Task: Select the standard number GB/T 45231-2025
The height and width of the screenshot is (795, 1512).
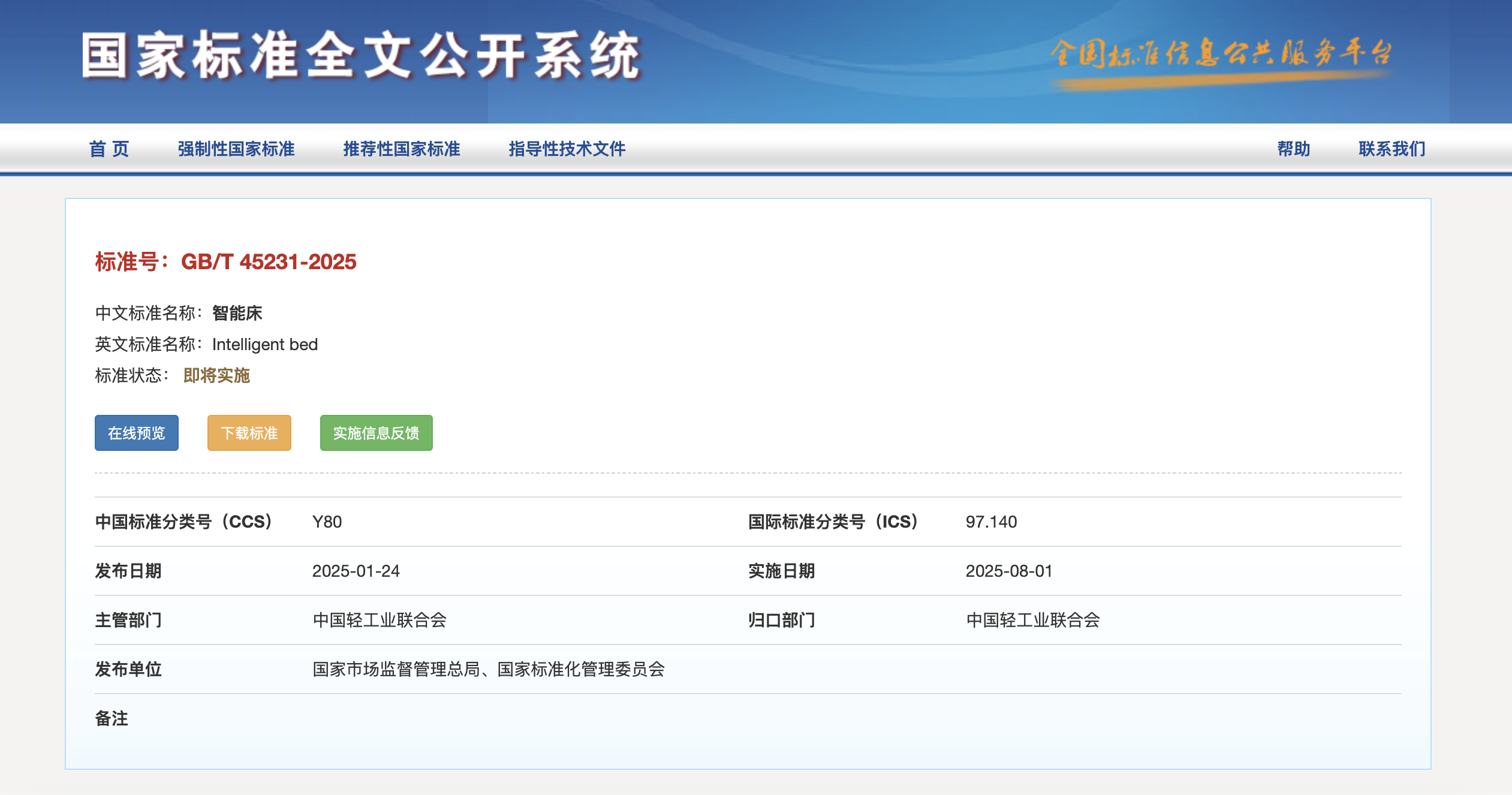Action: 269,262
